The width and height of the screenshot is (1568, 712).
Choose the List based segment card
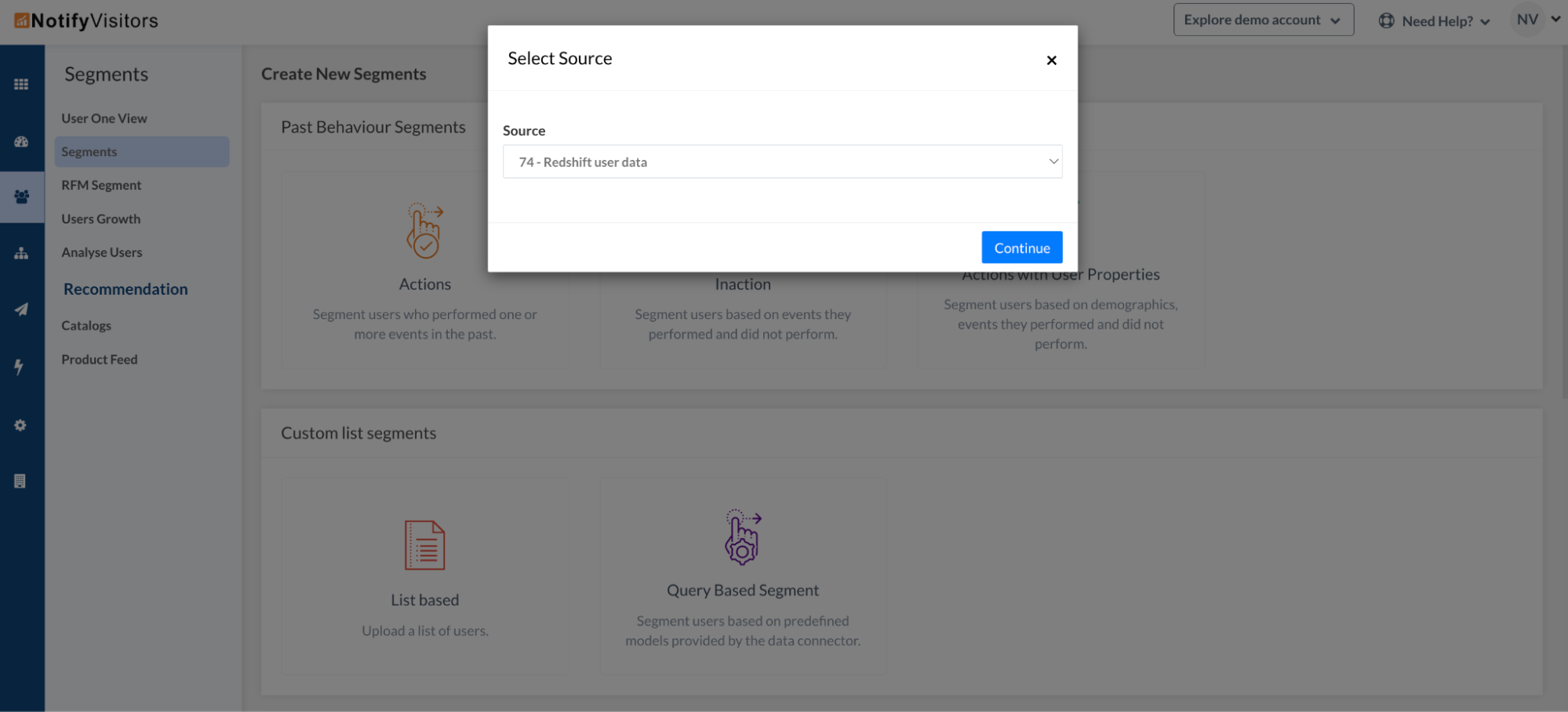(425, 577)
